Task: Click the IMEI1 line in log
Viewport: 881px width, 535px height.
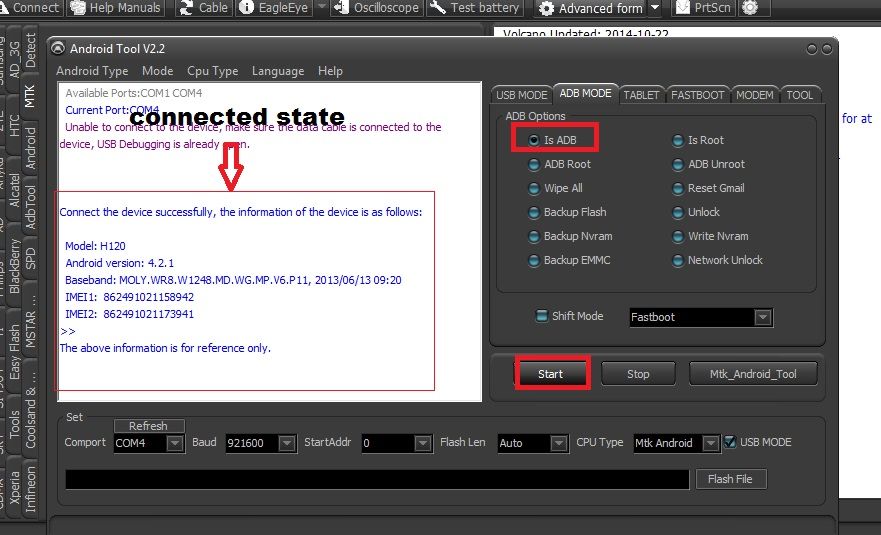Action: (x=129, y=297)
